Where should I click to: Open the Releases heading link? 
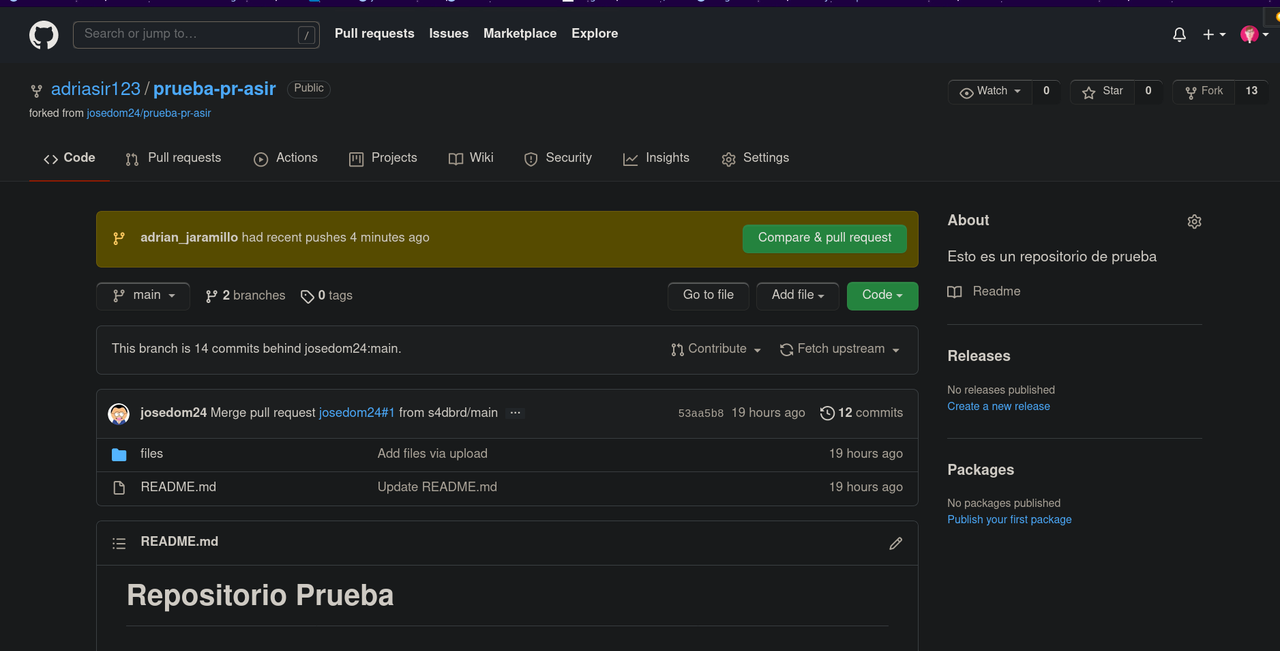coord(979,356)
